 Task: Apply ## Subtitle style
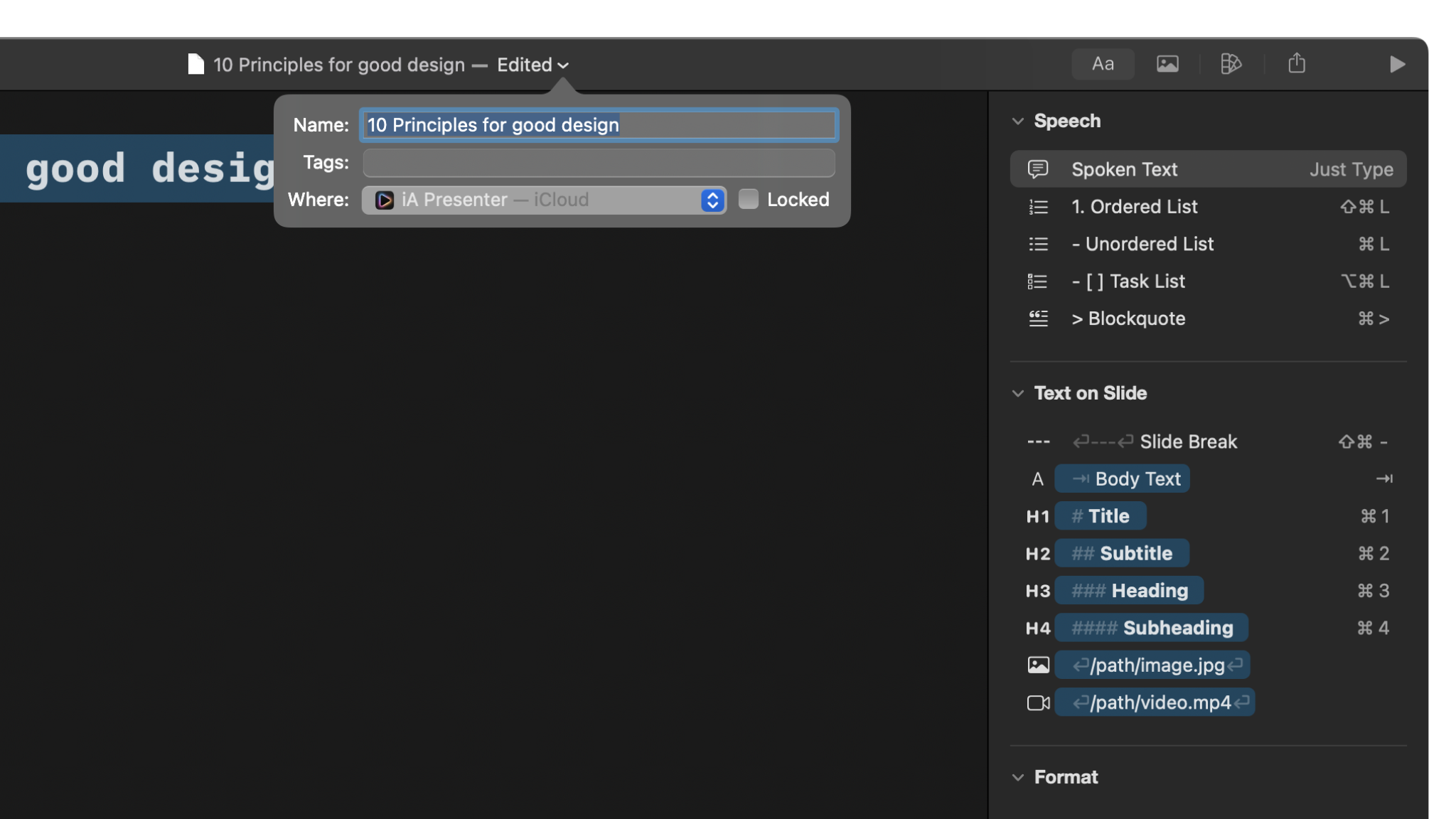click(1122, 554)
